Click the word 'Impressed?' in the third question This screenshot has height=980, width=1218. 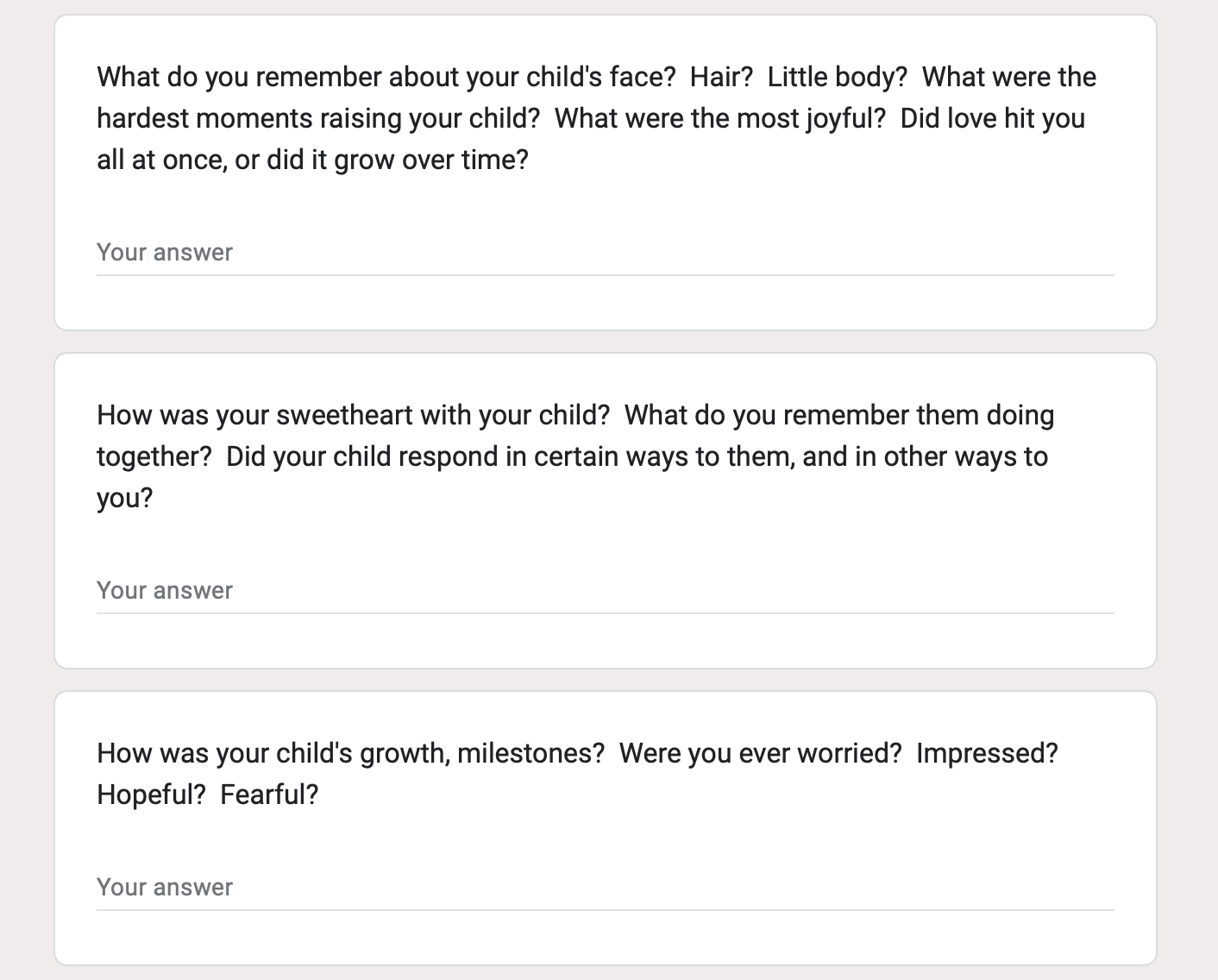pos(987,753)
